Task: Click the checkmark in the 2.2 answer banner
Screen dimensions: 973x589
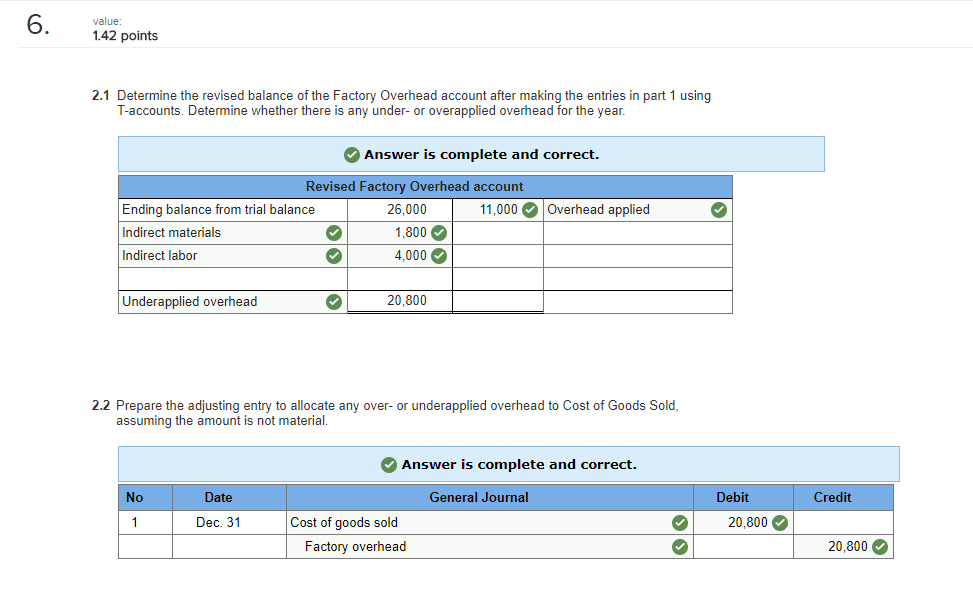Action: [x=390, y=463]
